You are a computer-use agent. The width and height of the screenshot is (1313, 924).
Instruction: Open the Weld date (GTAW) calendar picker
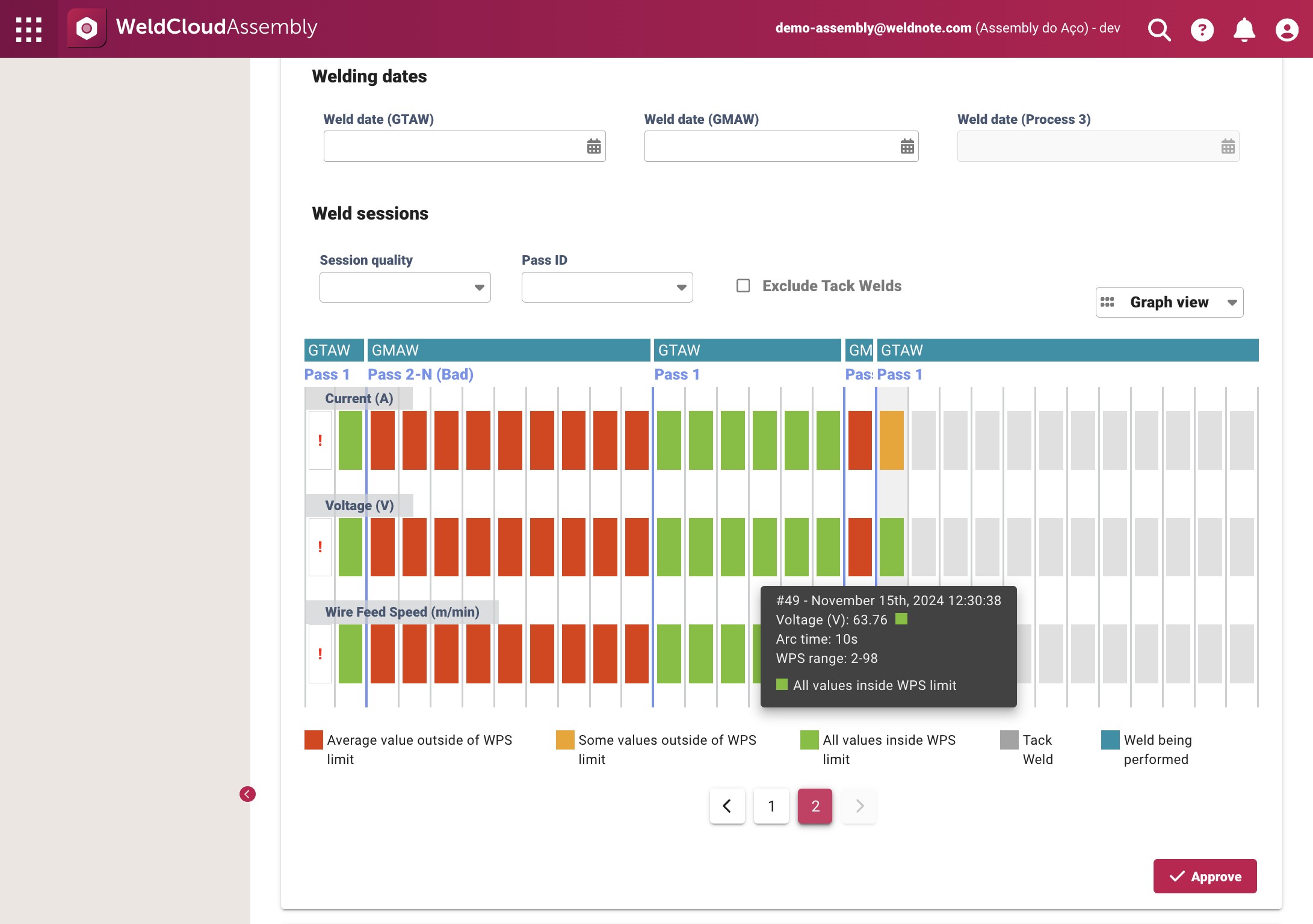[x=593, y=146]
